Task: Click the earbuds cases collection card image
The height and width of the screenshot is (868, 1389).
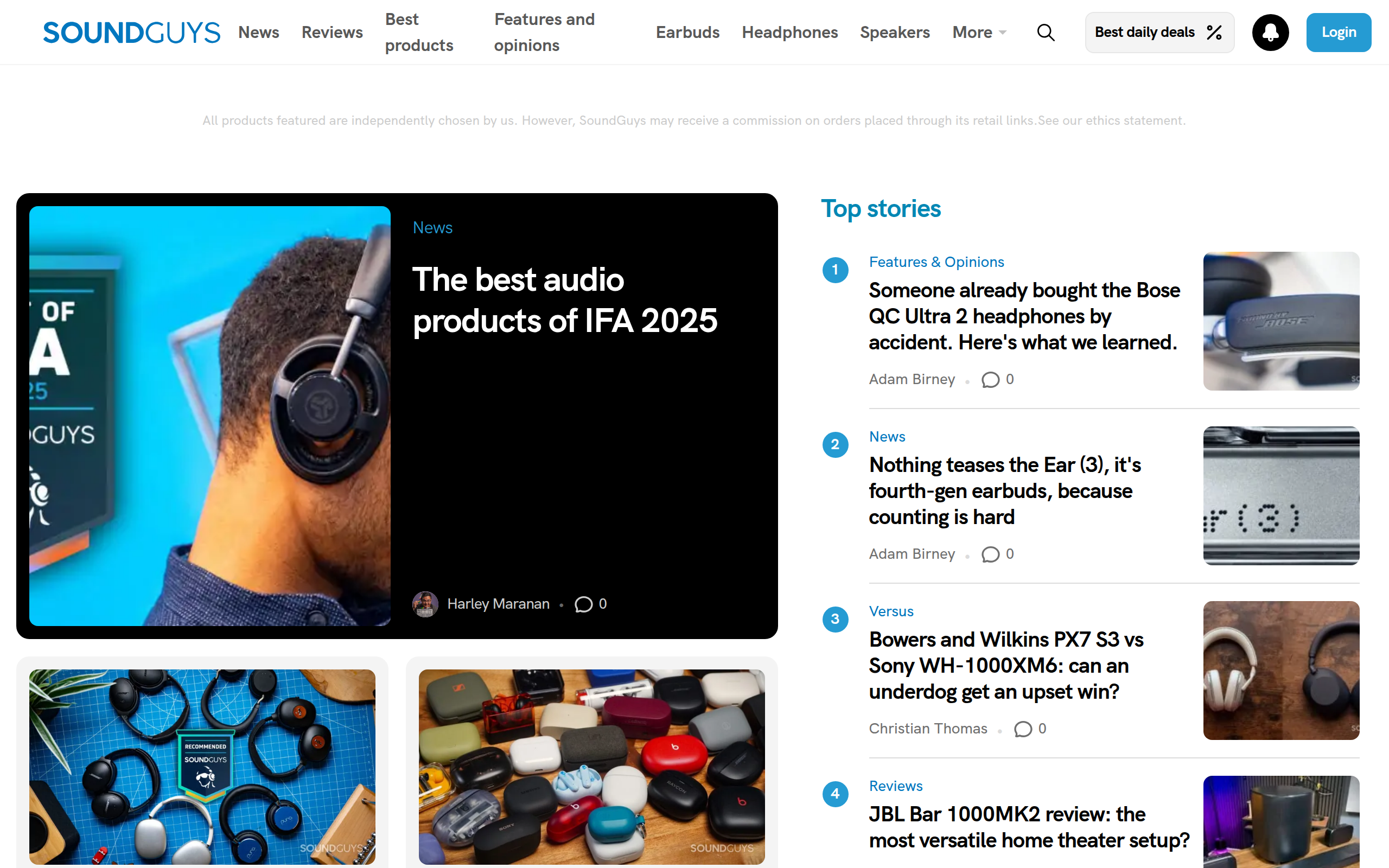Action: [592, 767]
